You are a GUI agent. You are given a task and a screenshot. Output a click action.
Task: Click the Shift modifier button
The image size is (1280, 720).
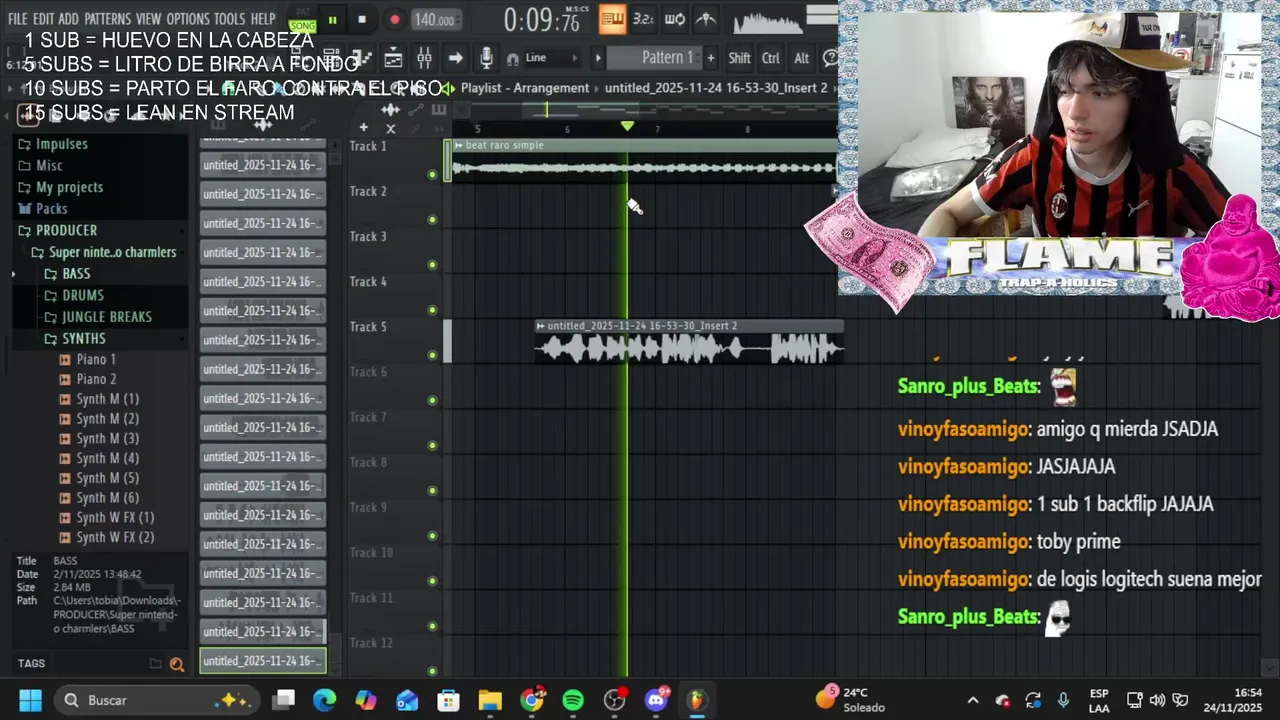click(739, 58)
